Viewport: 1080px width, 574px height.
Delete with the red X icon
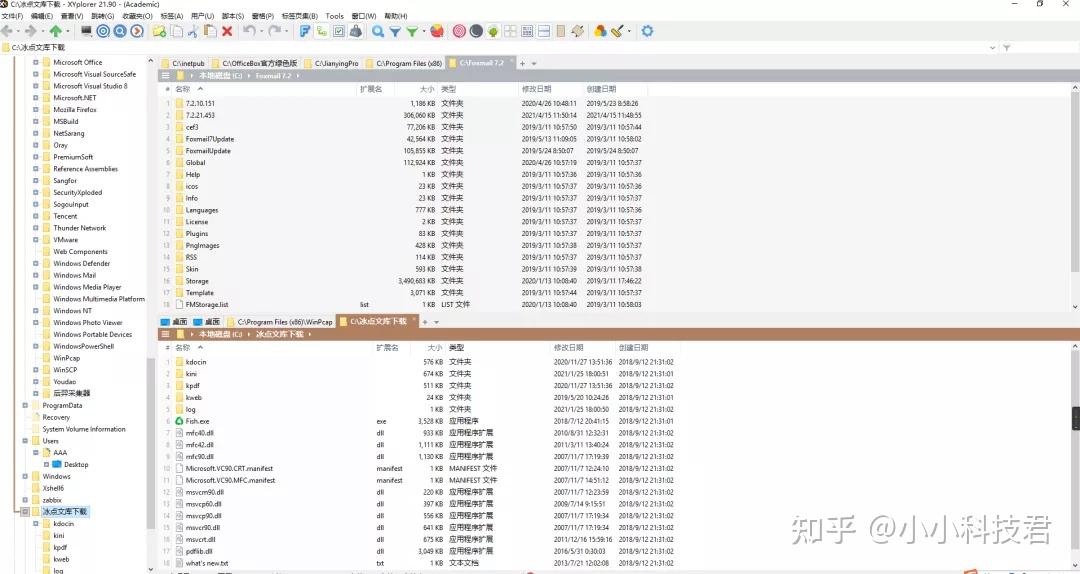point(227,31)
